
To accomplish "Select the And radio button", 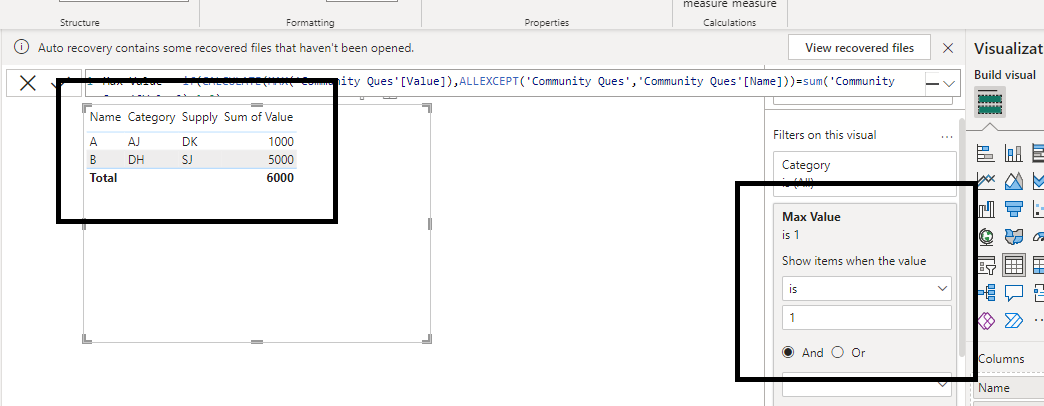I will (x=788, y=353).
